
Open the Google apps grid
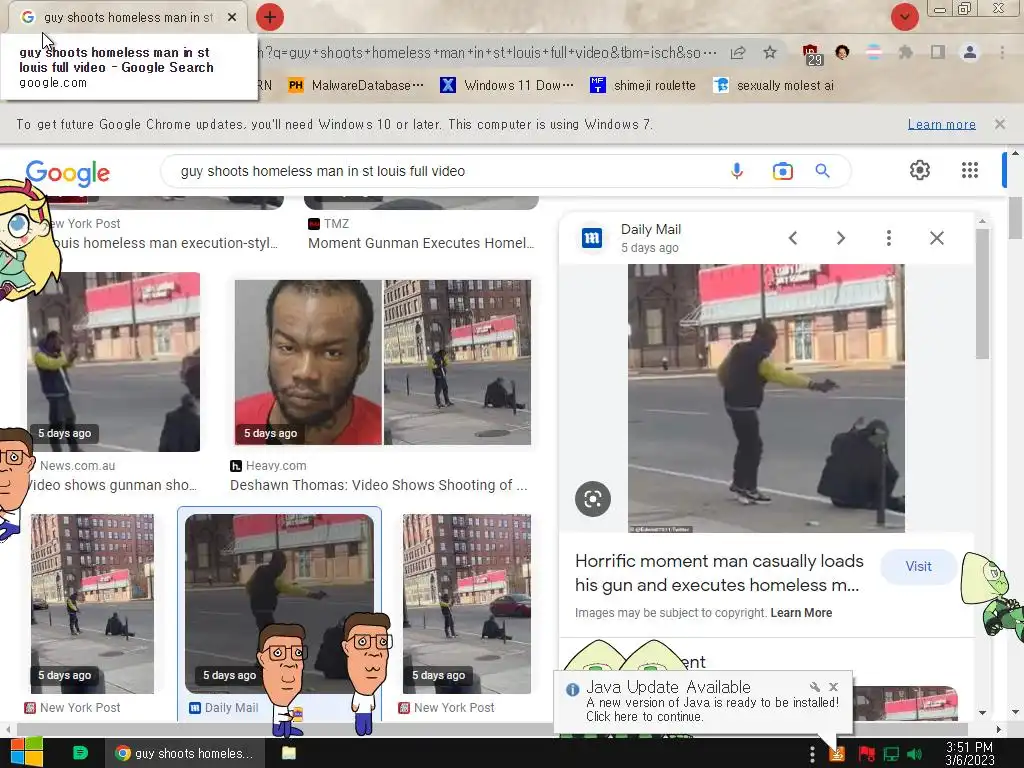point(970,170)
